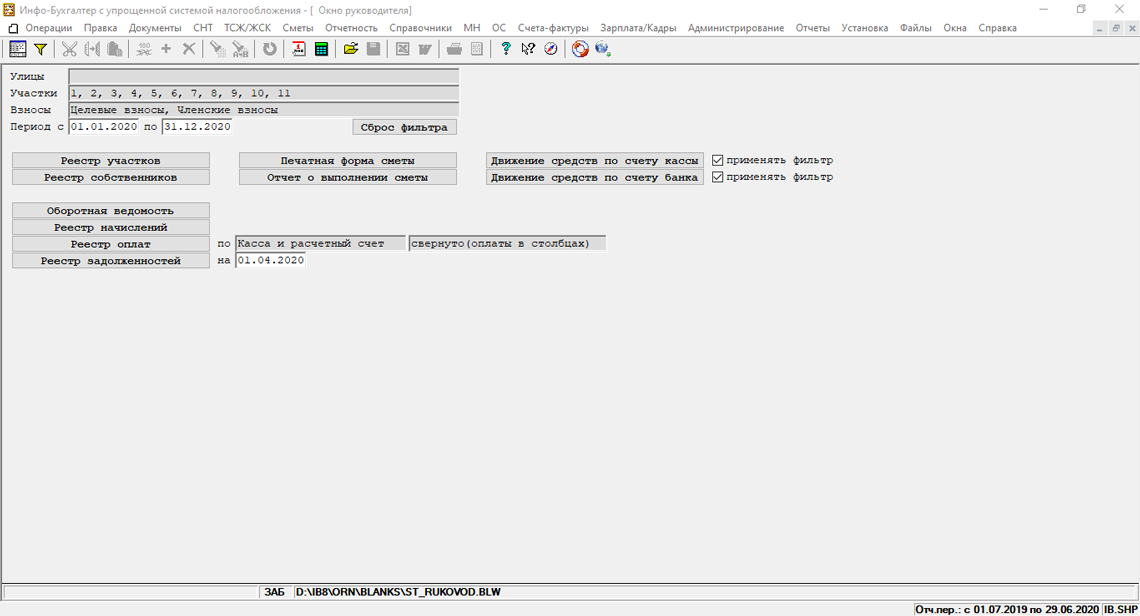This screenshot has height=616, width=1140.
Task: Click the globe web icon in the toolbar
Action: click(x=602, y=49)
